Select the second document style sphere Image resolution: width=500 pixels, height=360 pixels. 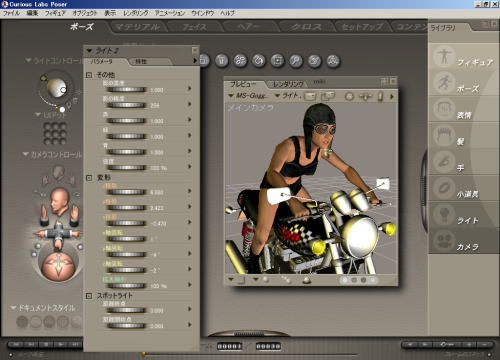coord(36,322)
